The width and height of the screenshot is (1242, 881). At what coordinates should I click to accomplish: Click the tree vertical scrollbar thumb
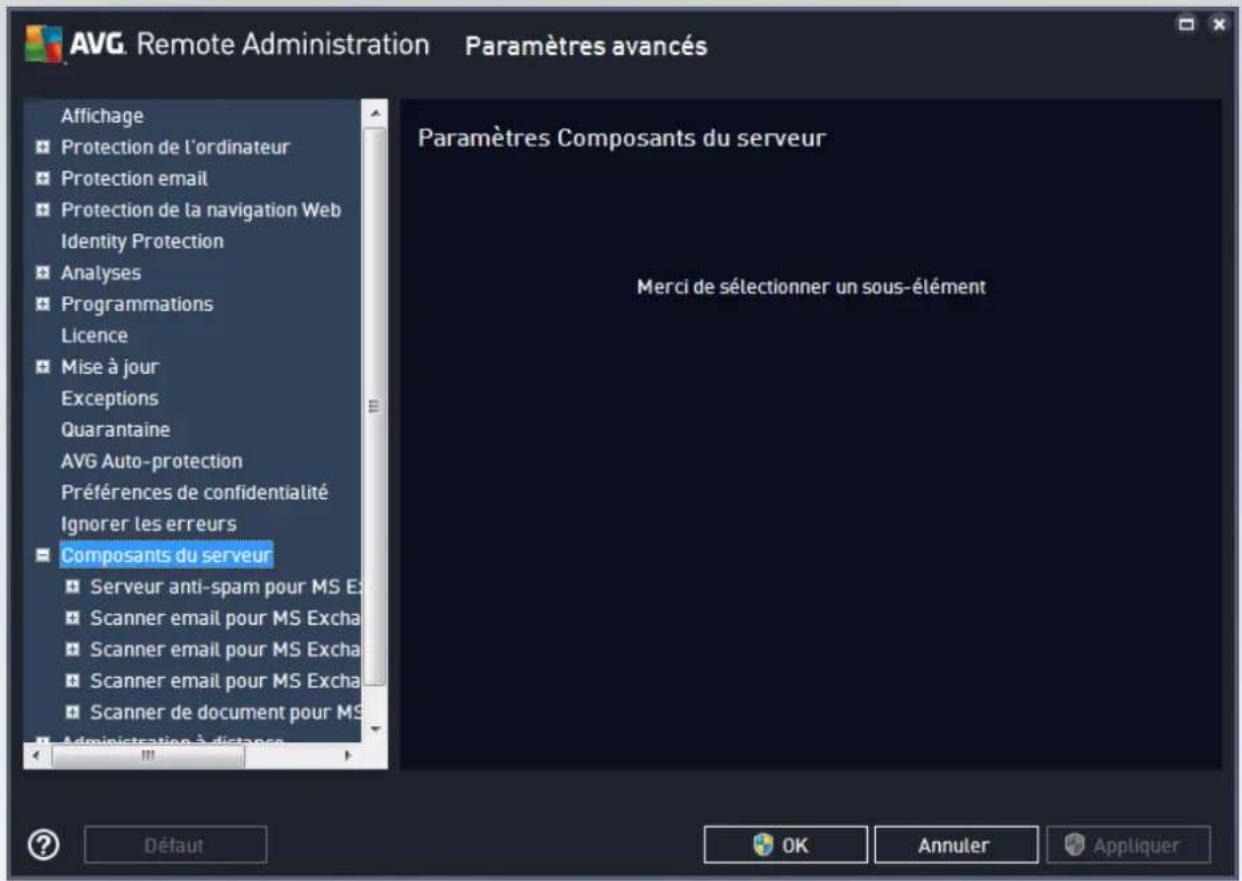375,405
